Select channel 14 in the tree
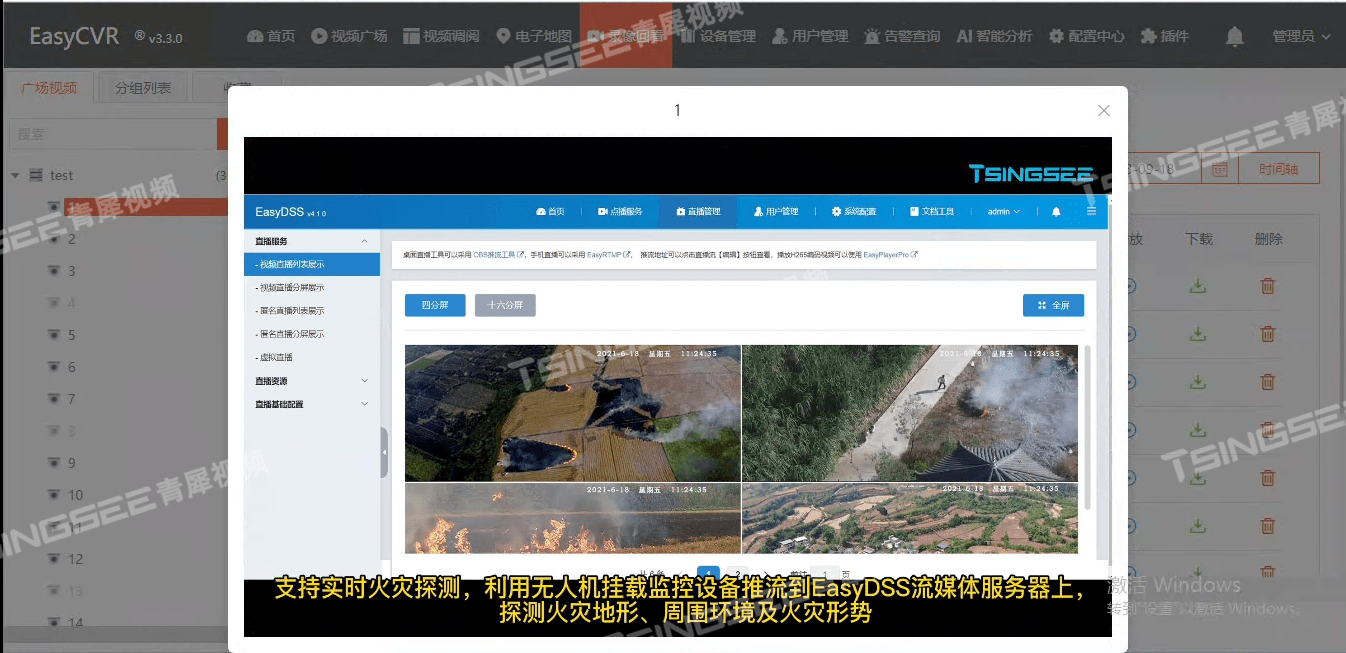 (x=75, y=623)
